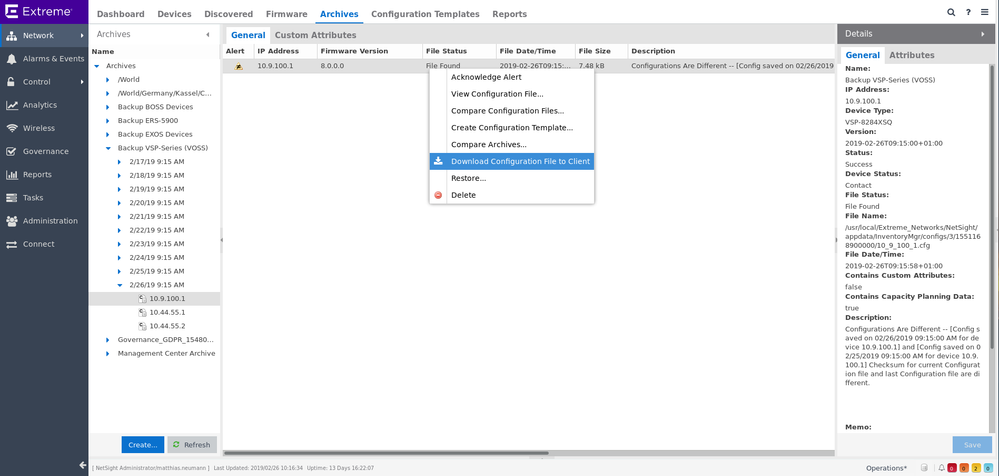This screenshot has height=476, width=999.
Task: Open the hamburger menu icon
Action: [x=985, y=13]
